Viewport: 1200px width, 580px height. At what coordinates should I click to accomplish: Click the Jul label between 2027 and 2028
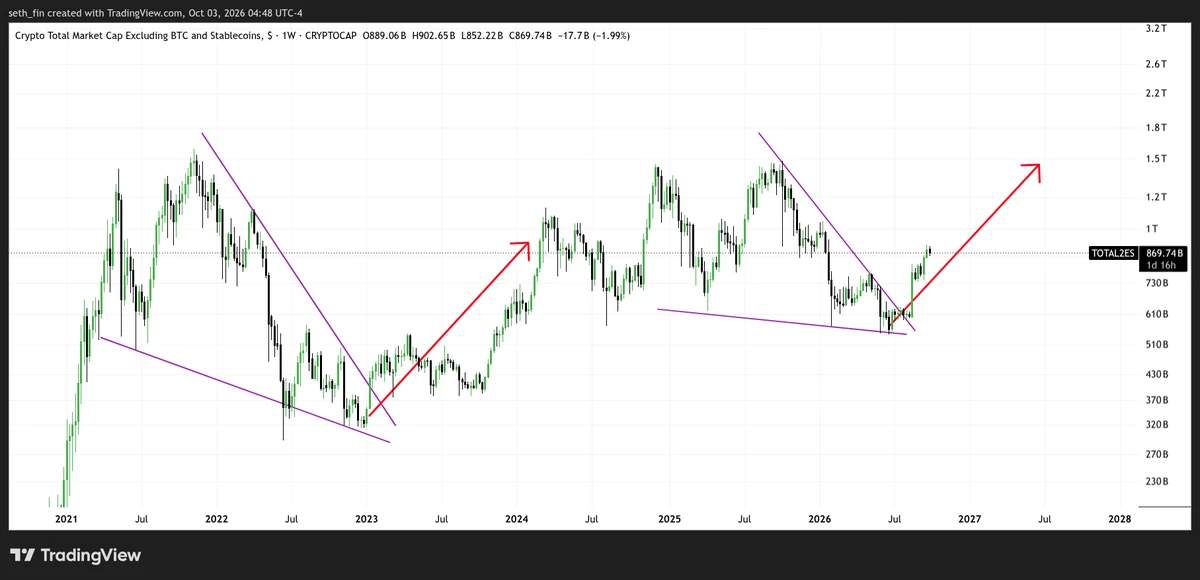coord(1044,520)
